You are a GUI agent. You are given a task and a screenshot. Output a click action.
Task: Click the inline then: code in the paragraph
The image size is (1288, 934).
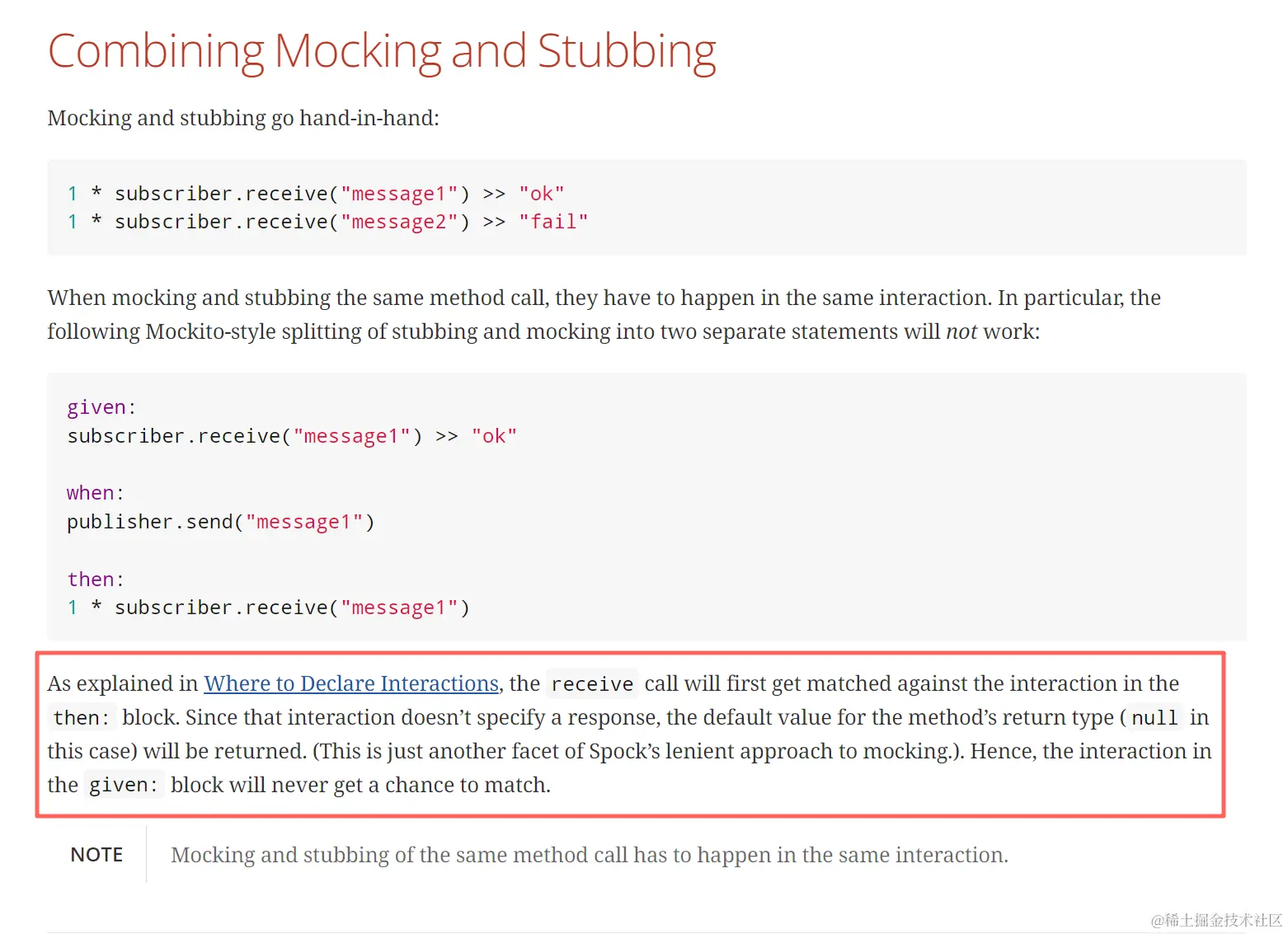click(81, 718)
